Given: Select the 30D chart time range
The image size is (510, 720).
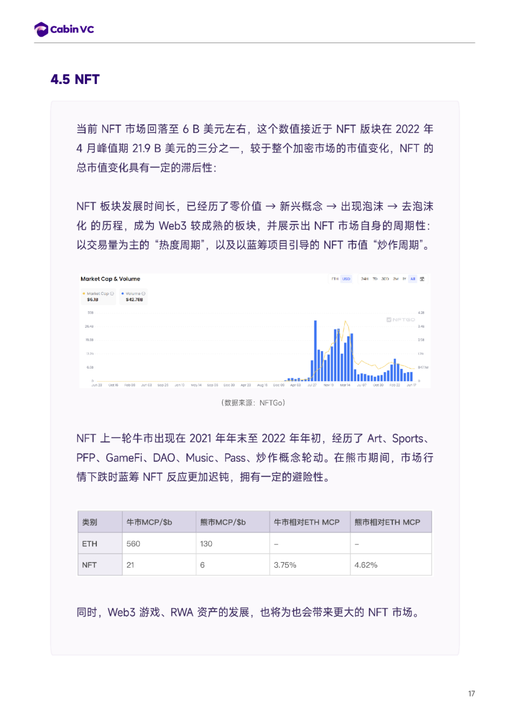Looking at the screenshot, I should (x=385, y=279).
